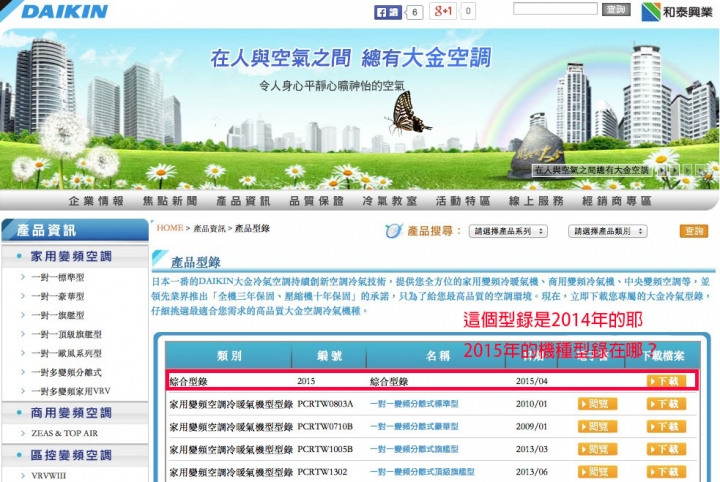The width and height of the screenshot is (720, 482).
Task: Open the 一對一變頻分離式頂級旗艦型 link
Action: (422, 471)
